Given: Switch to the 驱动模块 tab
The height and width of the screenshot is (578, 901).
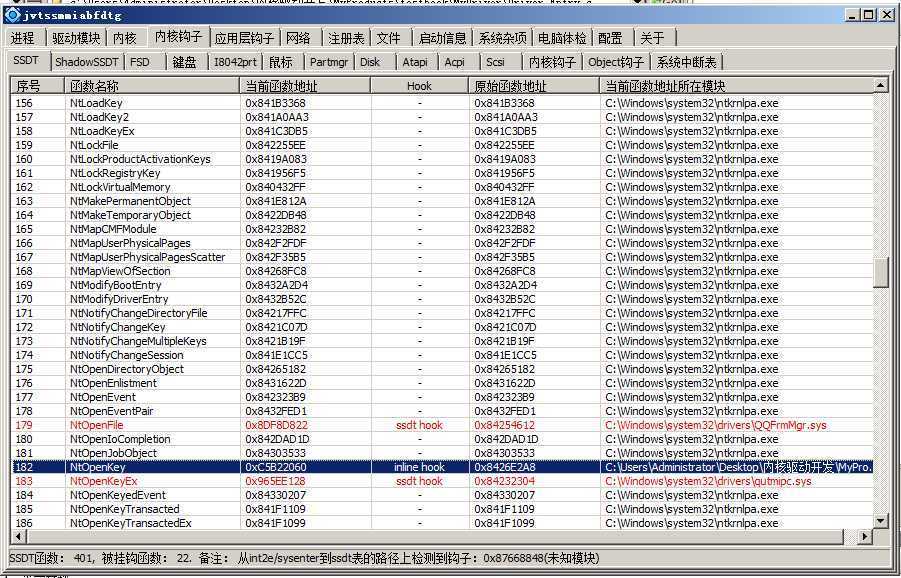Looking at the screenshot, I should tap(76, 38).
